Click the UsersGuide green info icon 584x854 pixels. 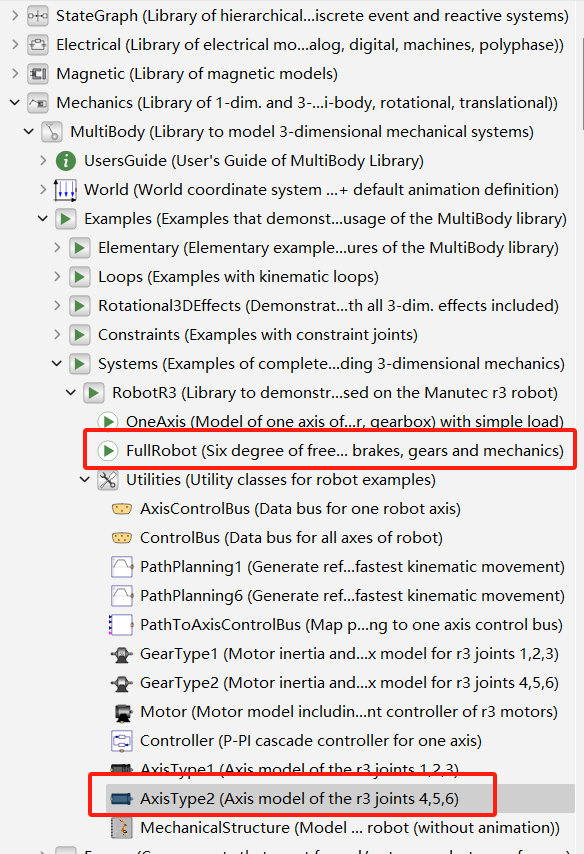[66, 161]
